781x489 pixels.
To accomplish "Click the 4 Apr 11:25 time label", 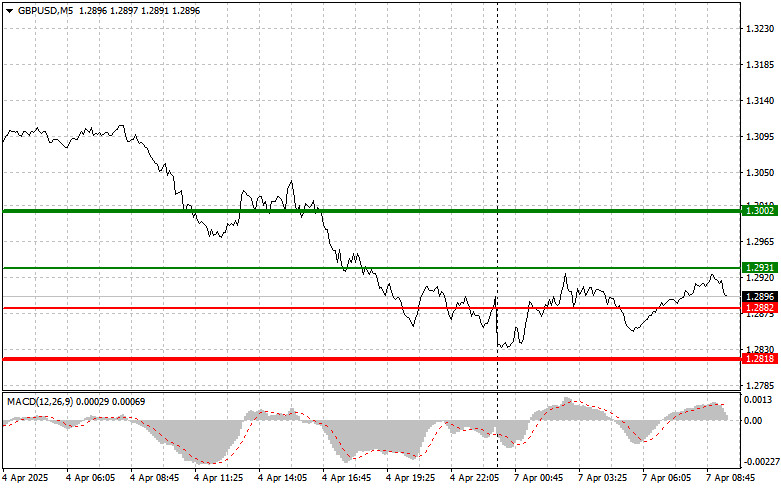I will tap(219, 478).
